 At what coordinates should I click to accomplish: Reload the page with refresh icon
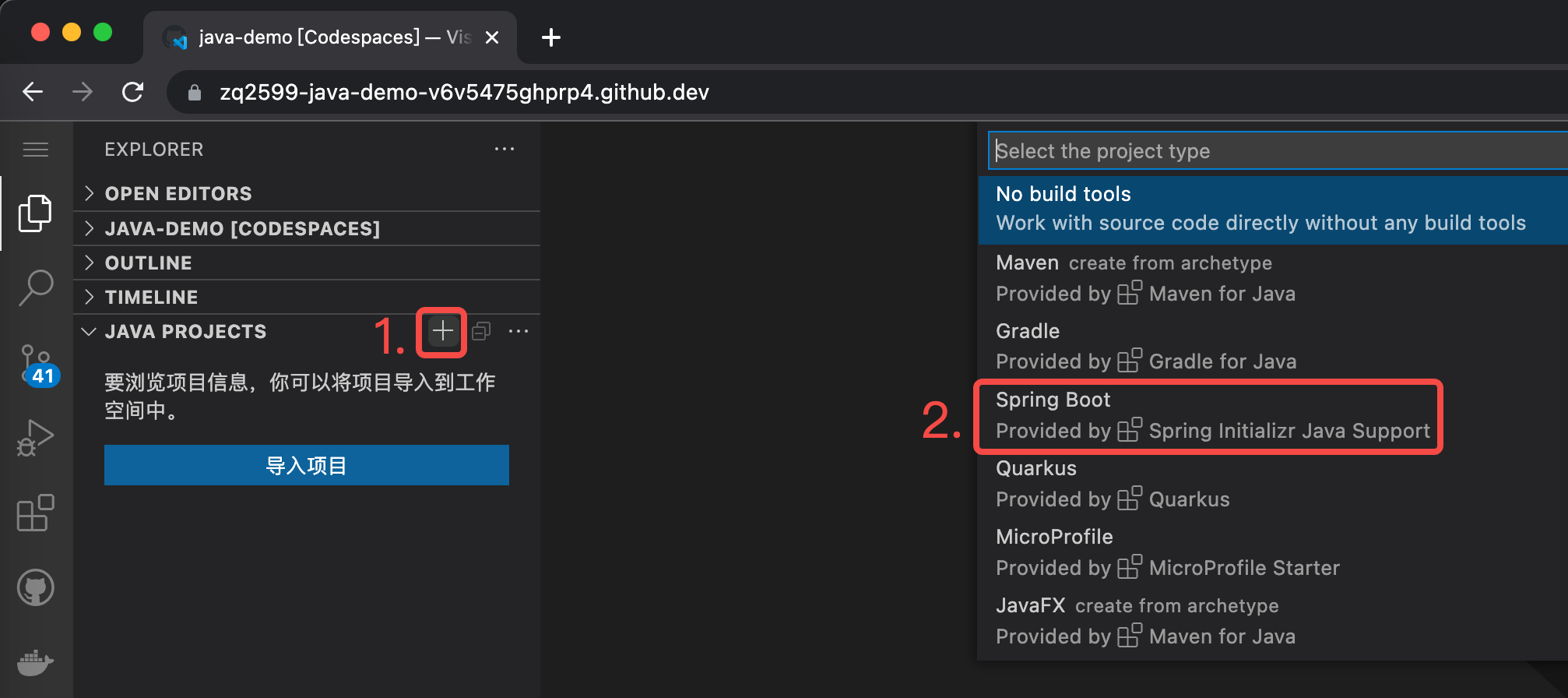pyautogui.click(x=133, y=92)
